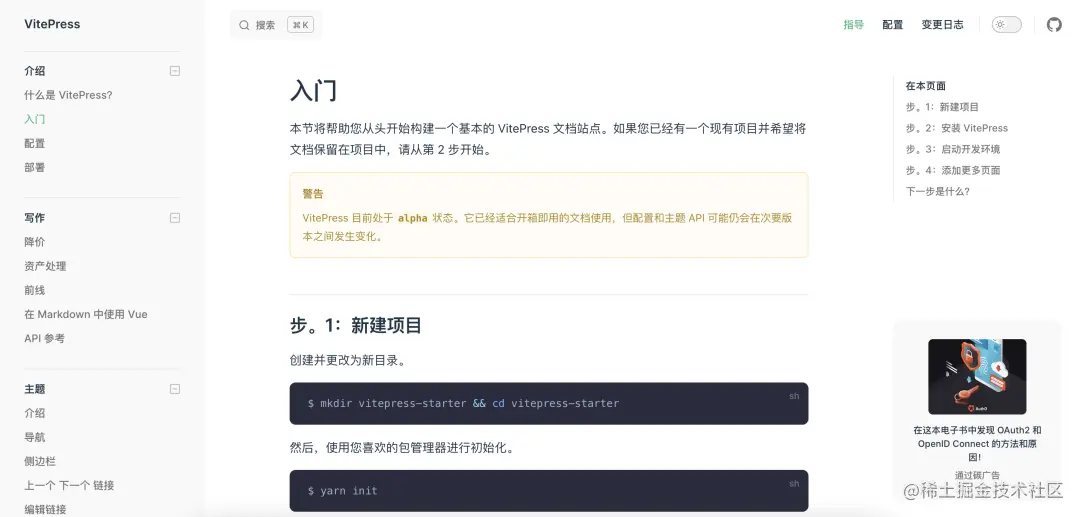Screen dimensions: 1080x517
Task: Open the API 参考 sidebar link
Action: (45, 338)
